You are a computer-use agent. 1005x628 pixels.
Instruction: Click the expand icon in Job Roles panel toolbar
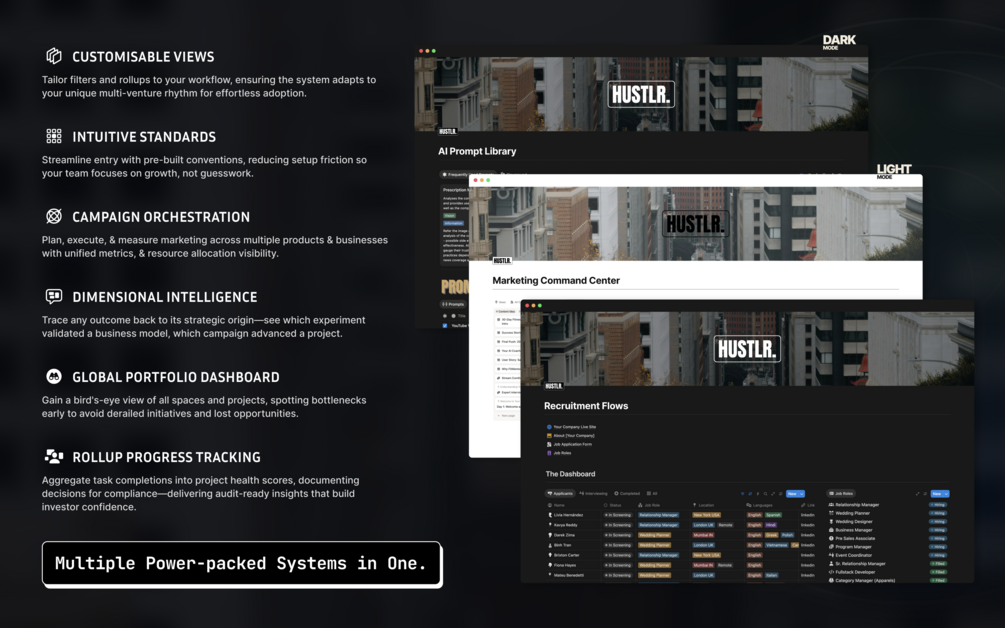point(918,493)
